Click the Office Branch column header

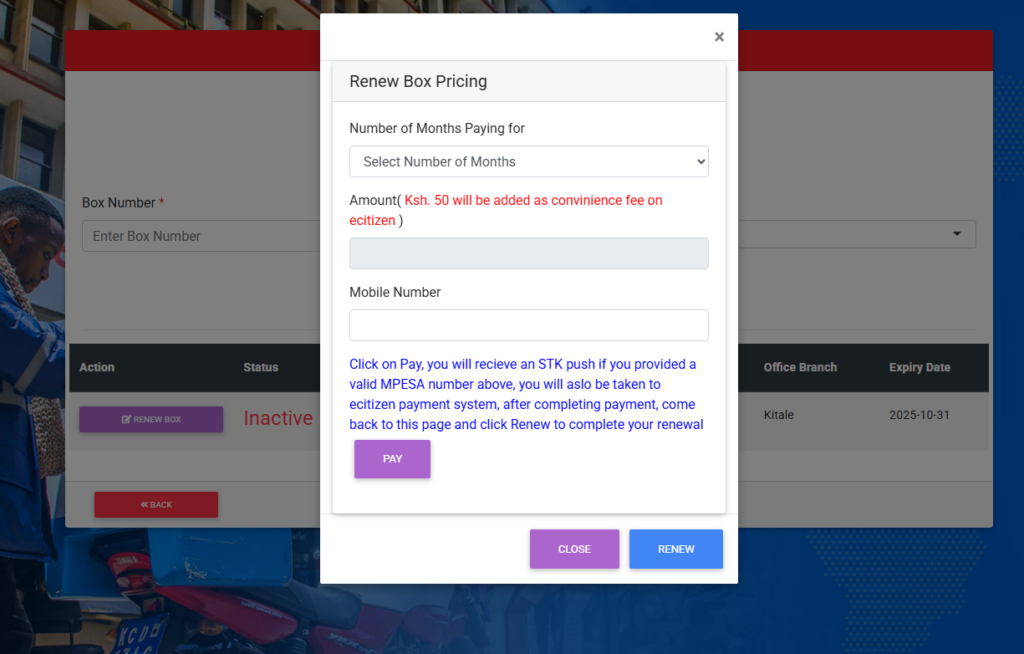tap(800, 367)
